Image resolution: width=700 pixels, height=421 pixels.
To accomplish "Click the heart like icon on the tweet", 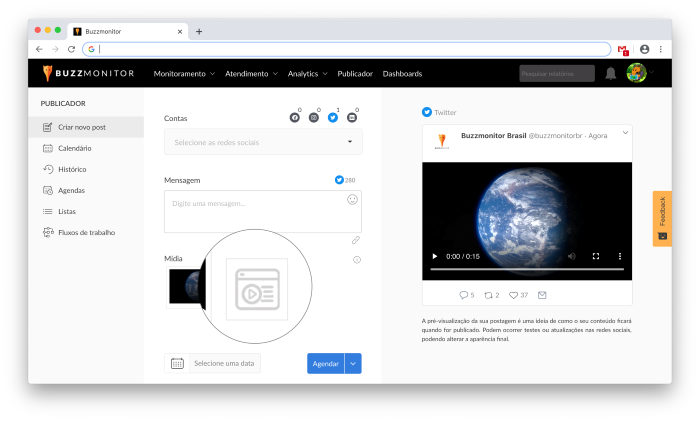I will coord(513,295).
